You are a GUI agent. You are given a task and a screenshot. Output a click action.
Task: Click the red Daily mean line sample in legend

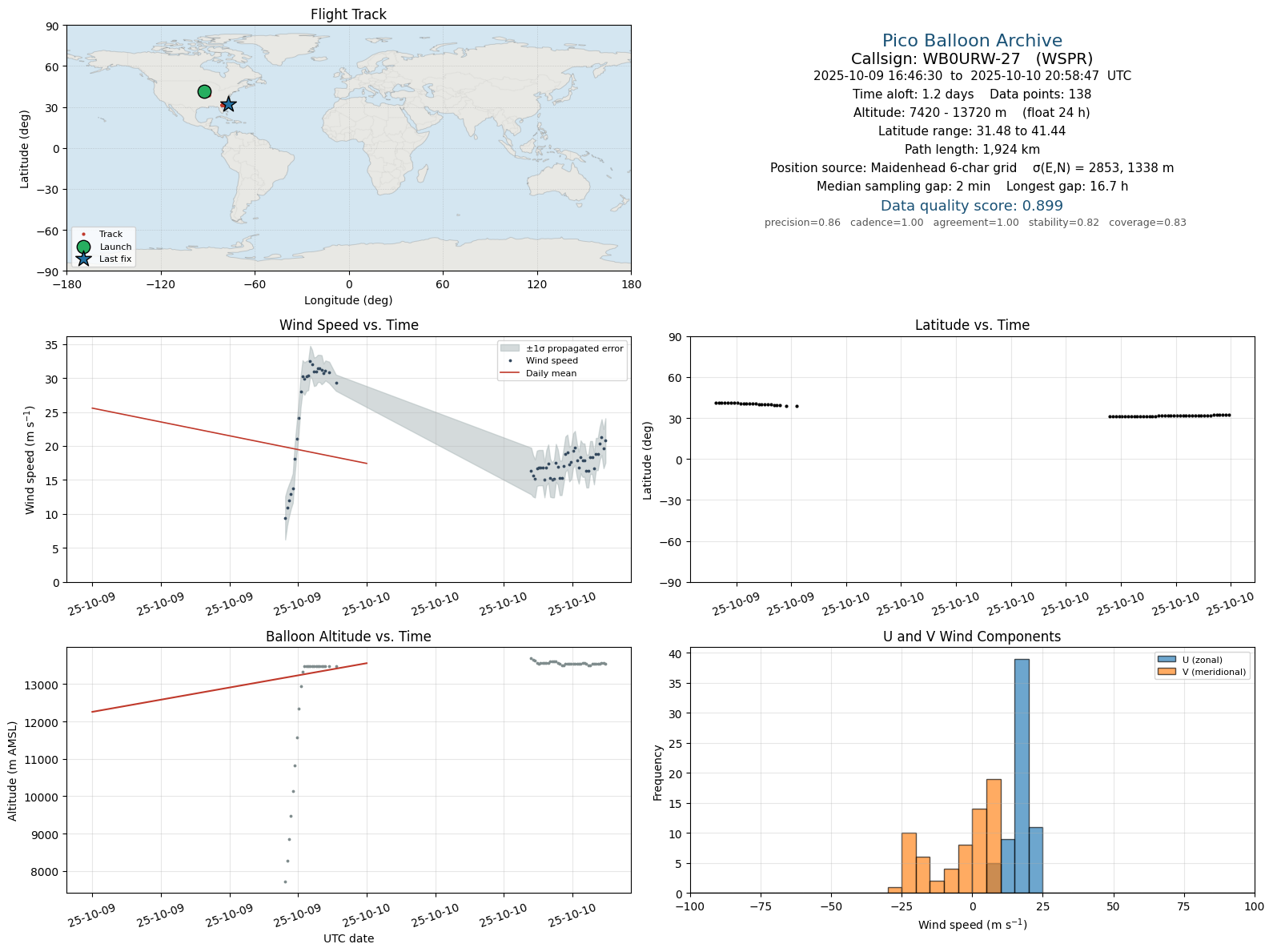(510, 373)
